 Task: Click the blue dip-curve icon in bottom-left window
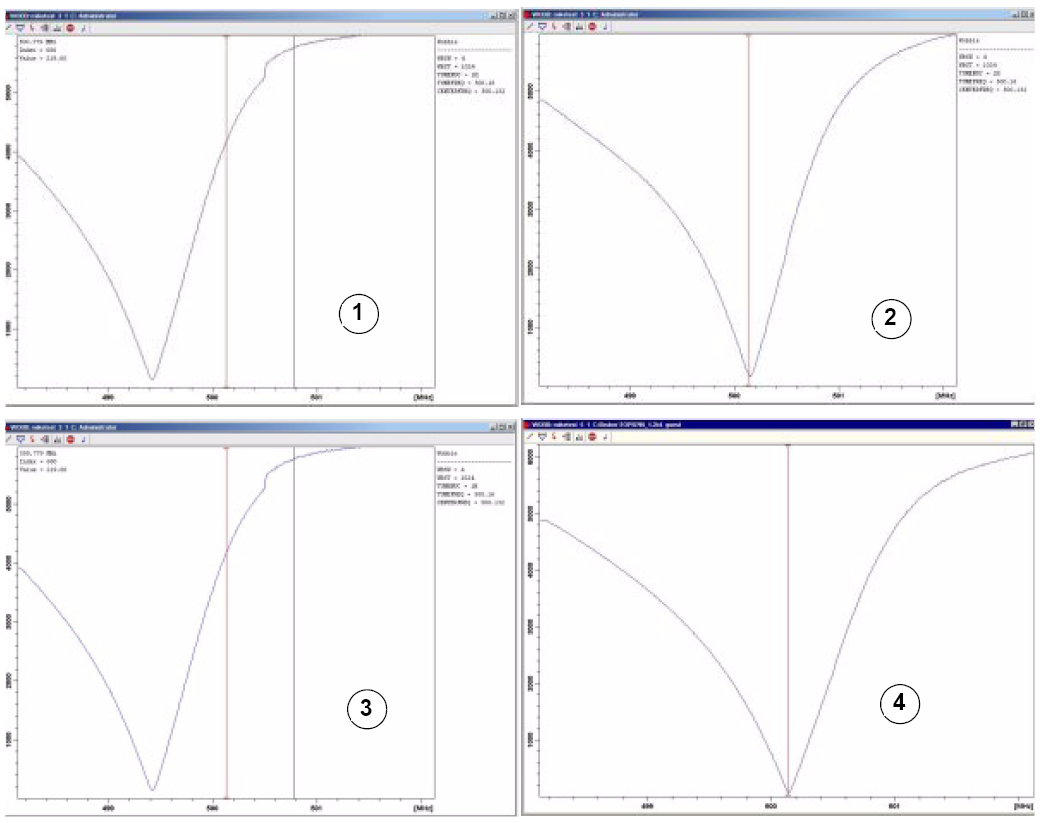[21, 439]
